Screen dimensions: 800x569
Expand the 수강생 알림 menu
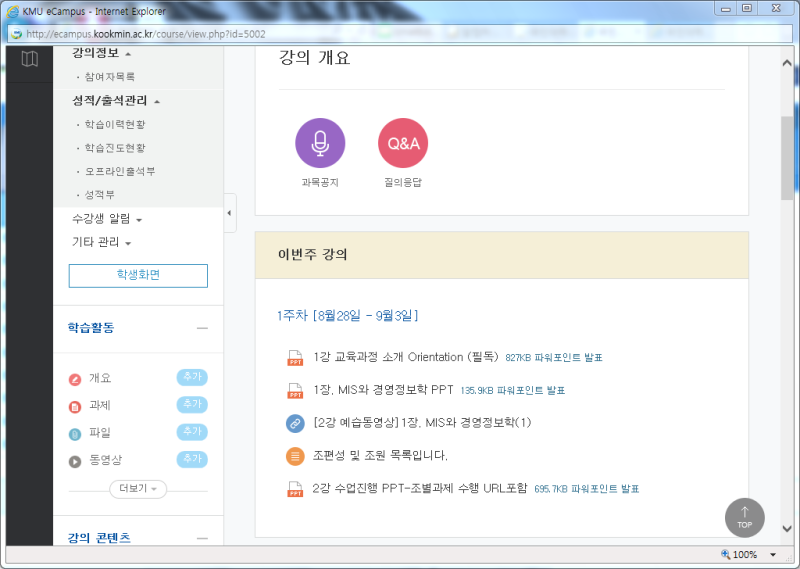pos(107,219)
